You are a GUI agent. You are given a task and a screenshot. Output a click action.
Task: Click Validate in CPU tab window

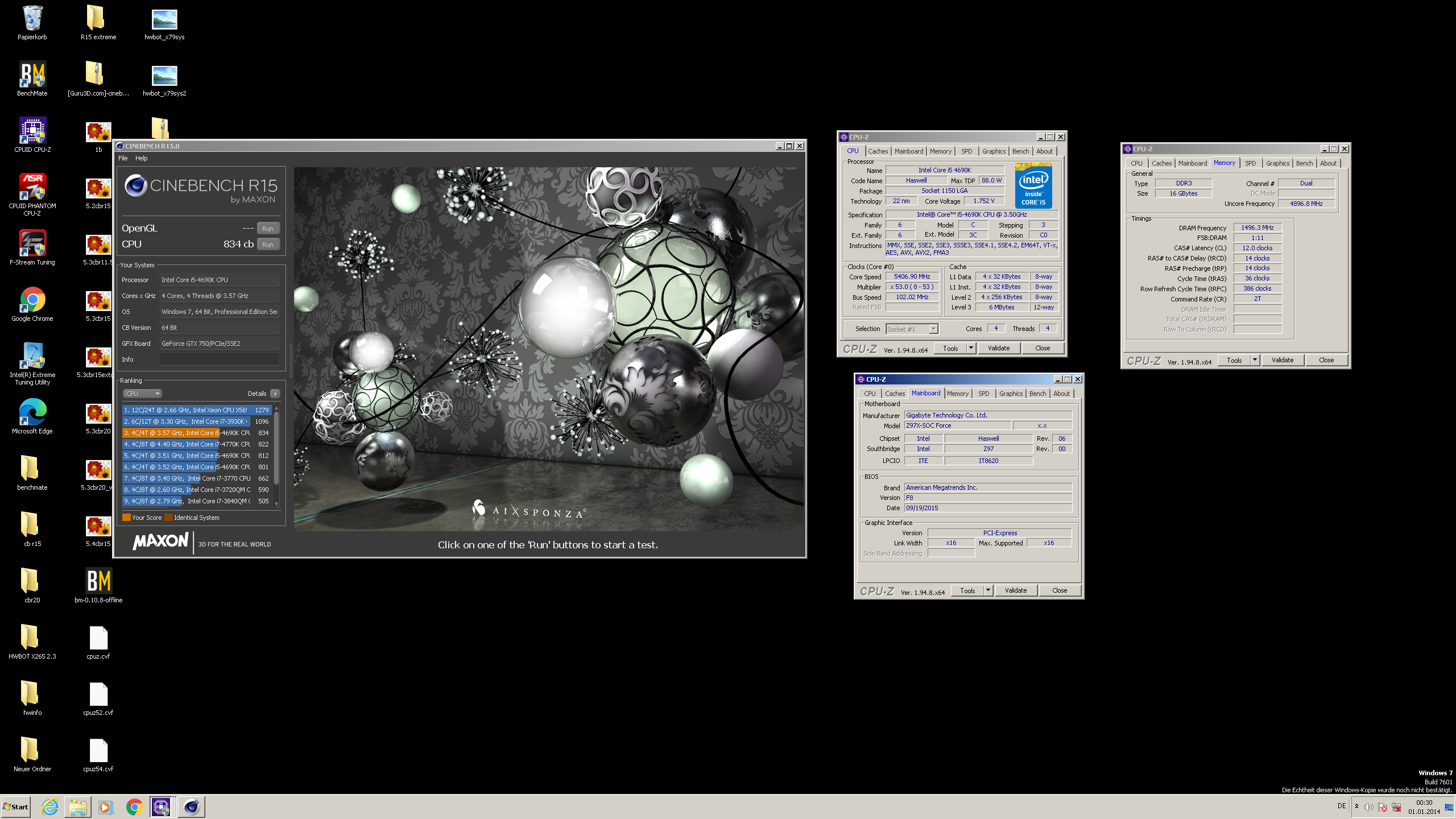(999, 348)
